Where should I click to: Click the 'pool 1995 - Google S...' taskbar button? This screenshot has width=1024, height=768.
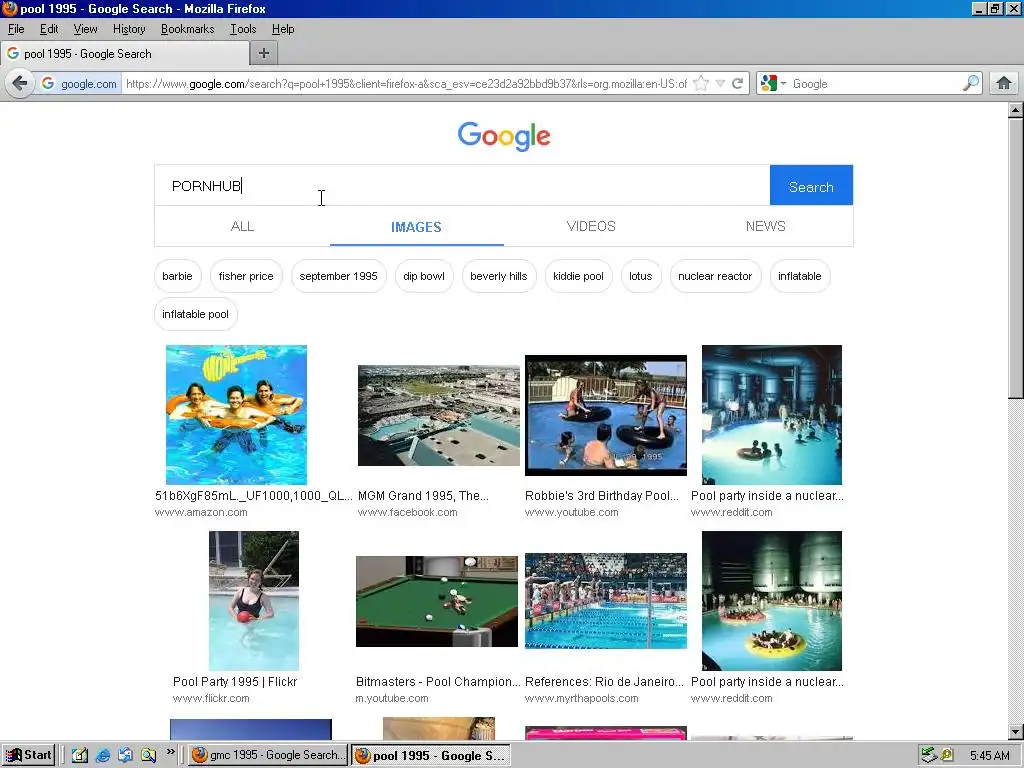tap(430, 756)
